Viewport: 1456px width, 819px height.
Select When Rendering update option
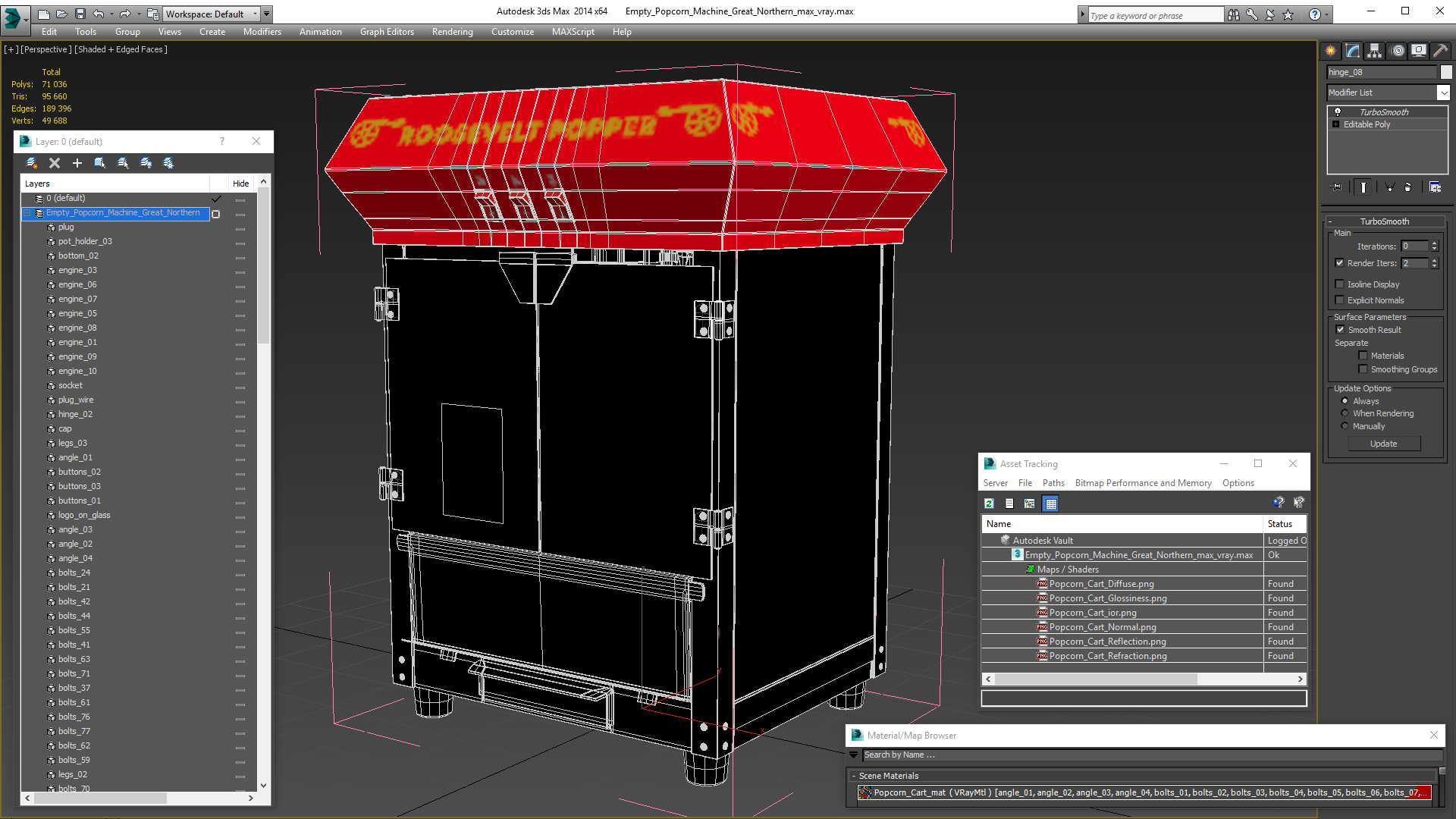click(1345, 413)
